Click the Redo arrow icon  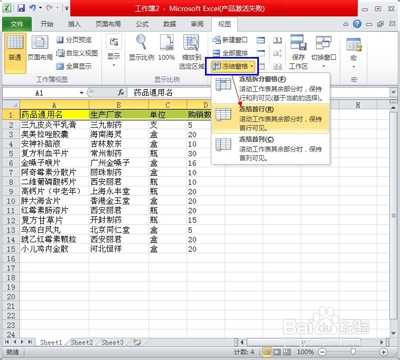[x=49, y=8]
